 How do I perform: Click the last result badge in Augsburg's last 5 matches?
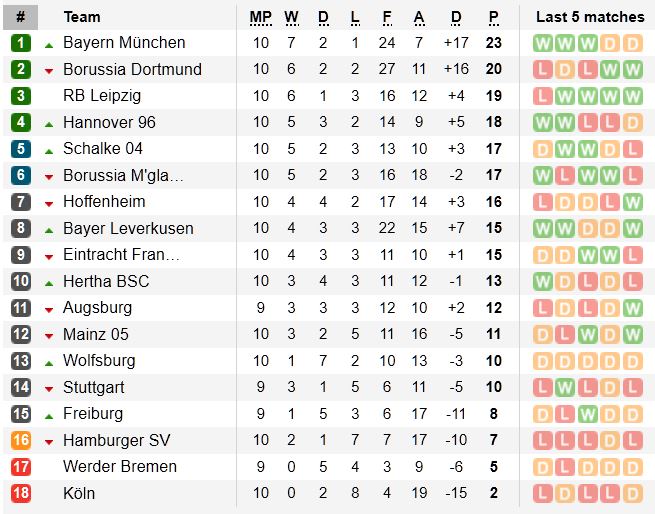(632, 308)
